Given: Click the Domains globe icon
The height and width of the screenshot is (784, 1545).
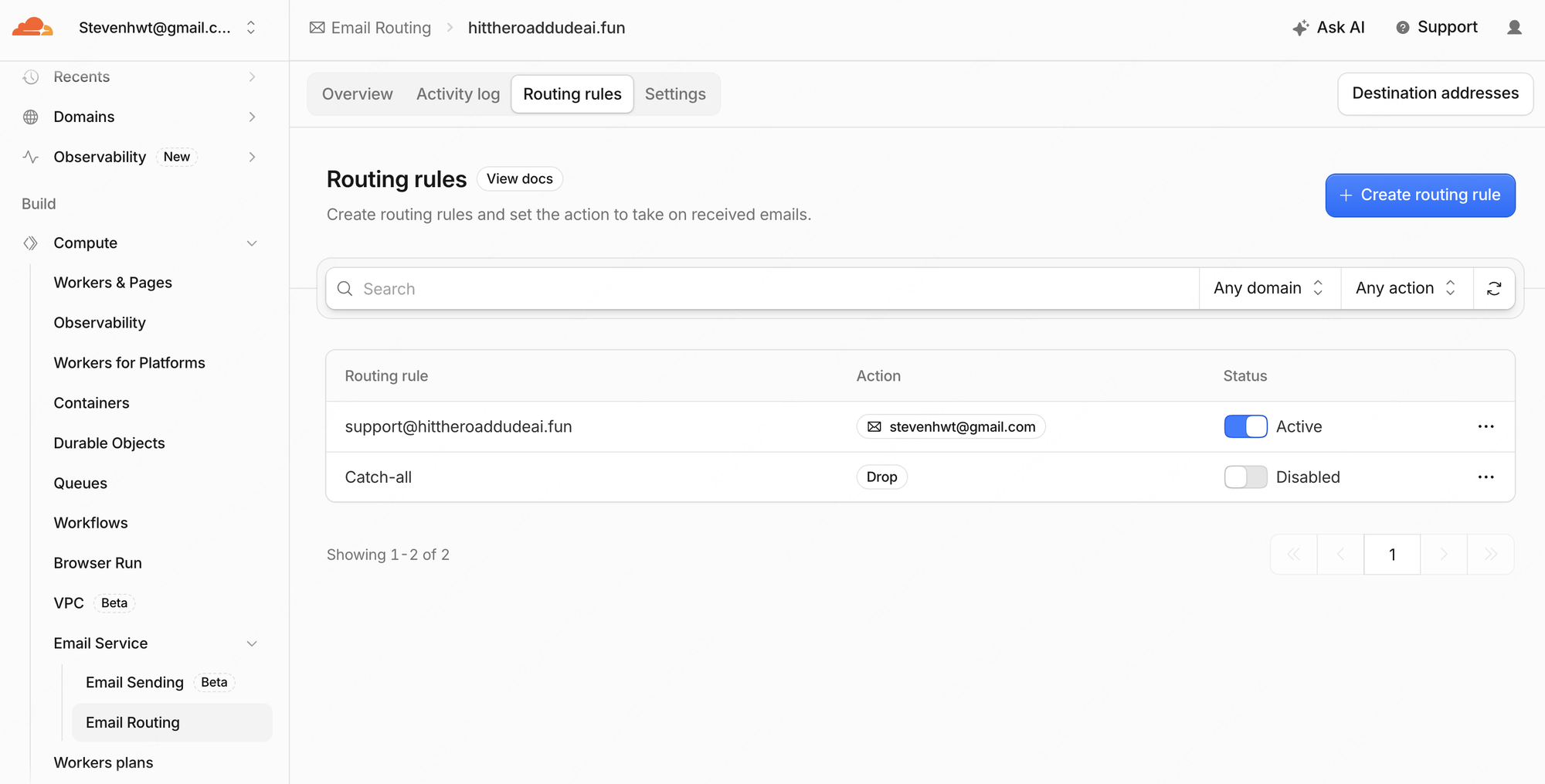Looking at the screenshot, I should tap(31, 117).
